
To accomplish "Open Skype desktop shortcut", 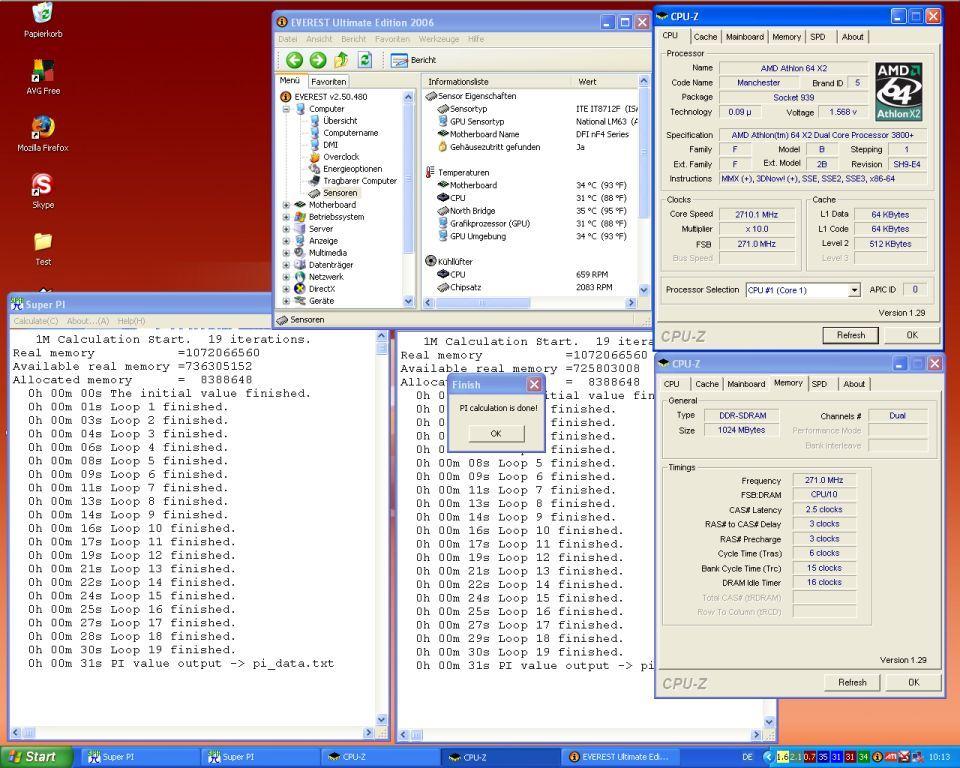I will point(43,191).
